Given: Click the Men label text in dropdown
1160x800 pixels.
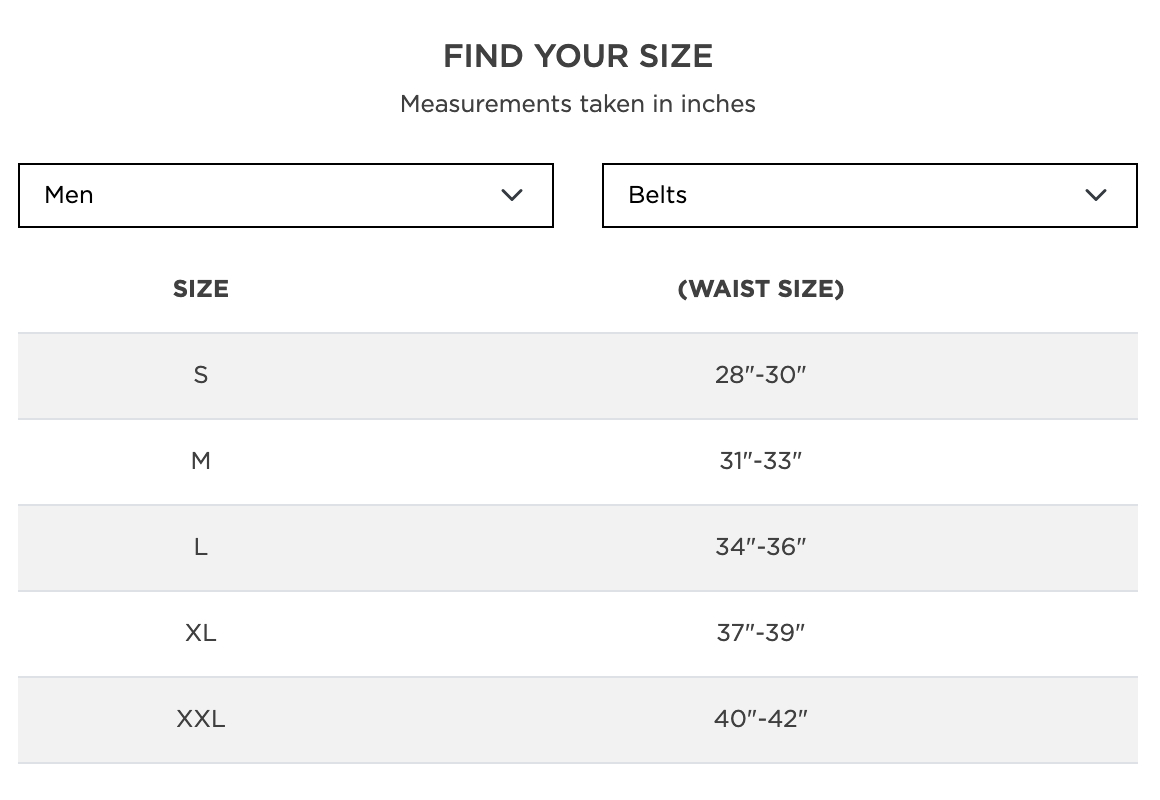Looking at the screenshot, I should pos(69,195).
